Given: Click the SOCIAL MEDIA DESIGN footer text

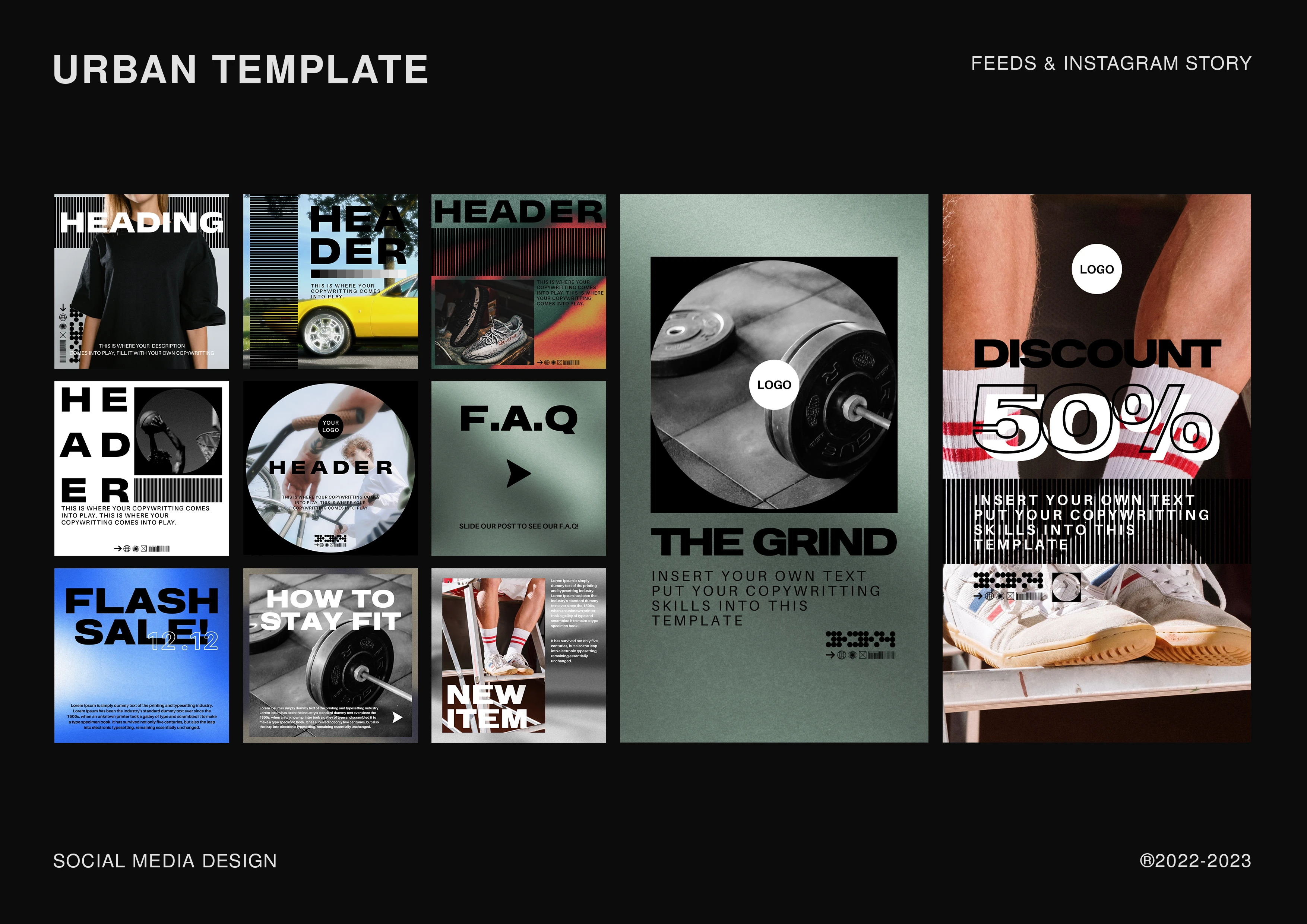Looking at the screenshot, I should pyautogui.click(x=165, y=861).
